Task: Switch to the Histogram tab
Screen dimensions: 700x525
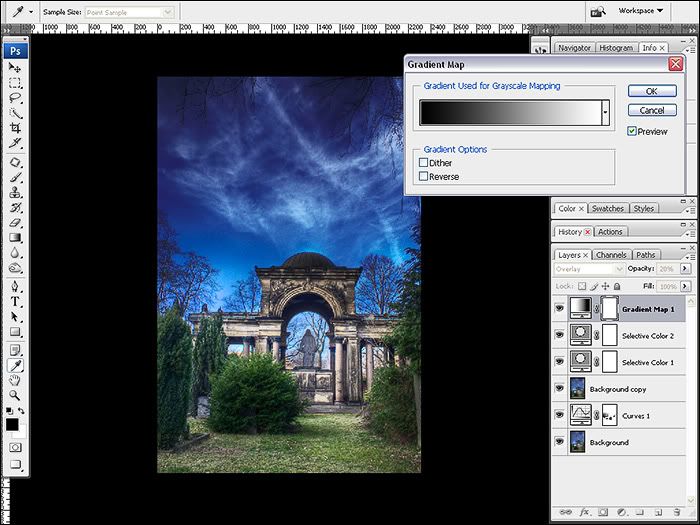Action: pos(616,48)
